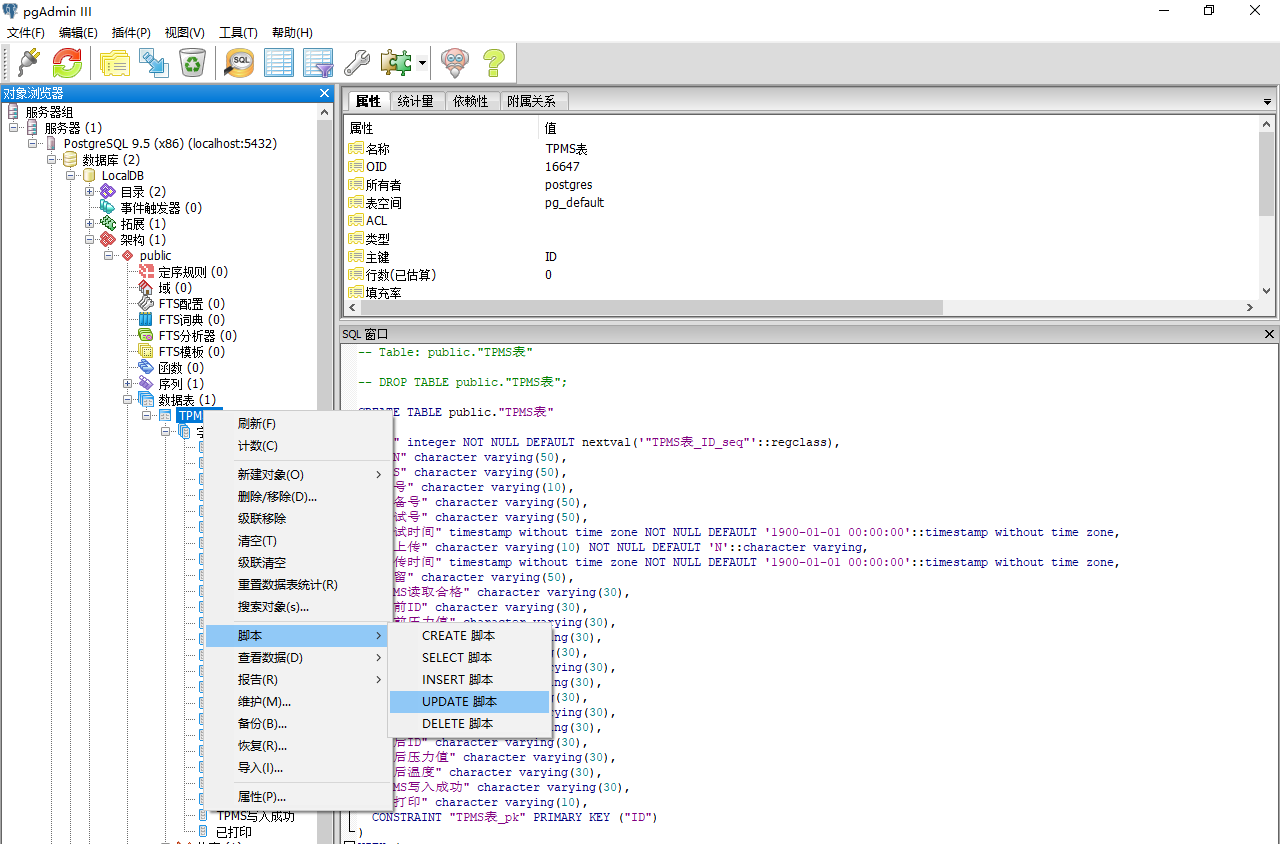Click the house icon beside 域 (0)
Viewport: 1280px width, 844px height.
(x=146, y=288)
